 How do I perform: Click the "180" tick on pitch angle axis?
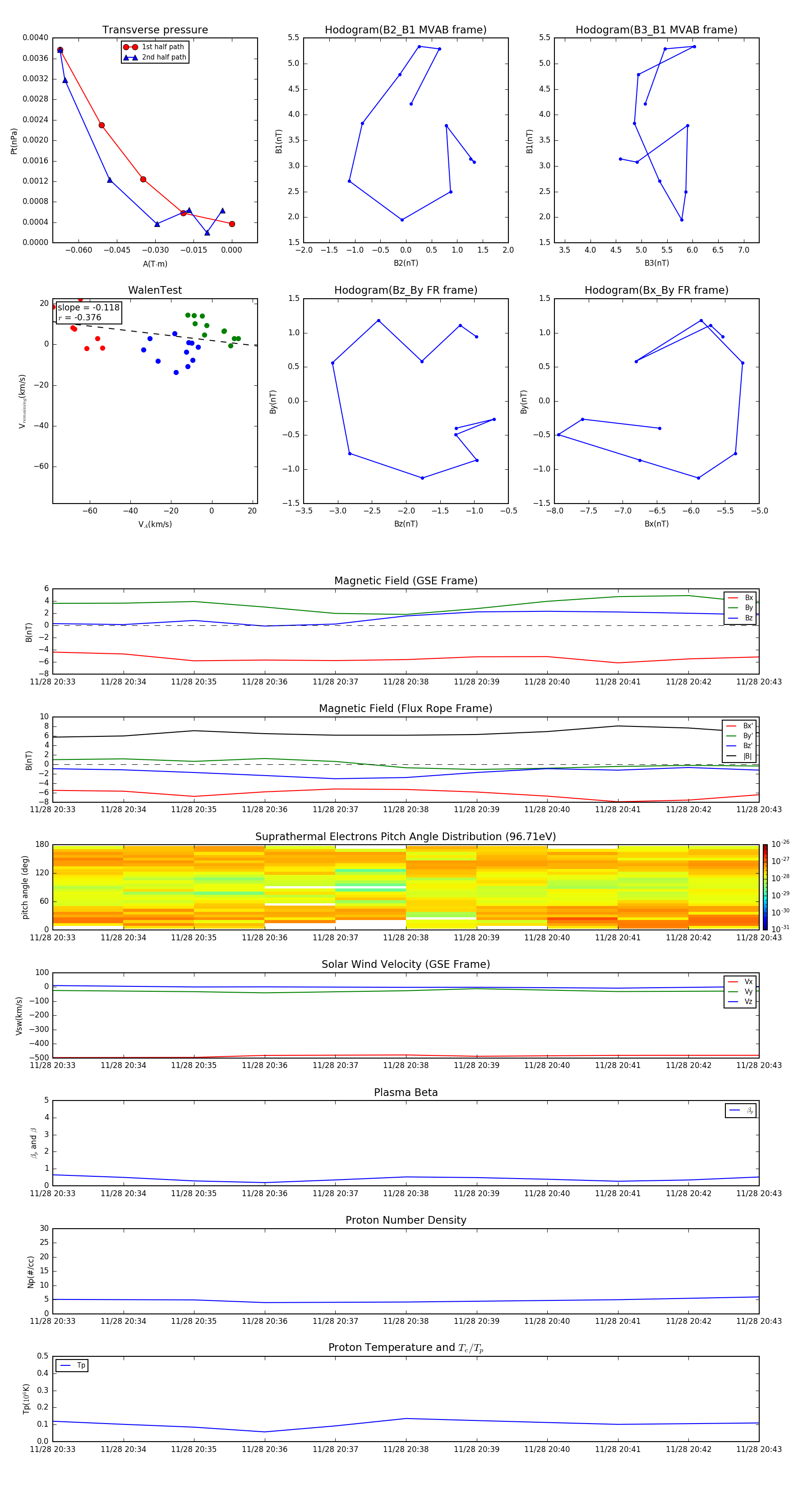coord(42,845)
